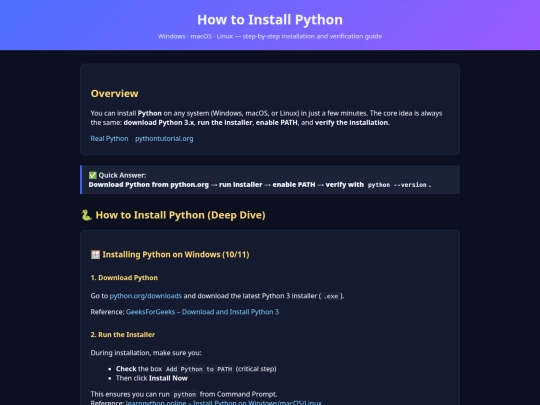Click the '.exe' inline code text
Image resolution: width=540 pixels, height=405 pixels.
(x=331, y=296)
